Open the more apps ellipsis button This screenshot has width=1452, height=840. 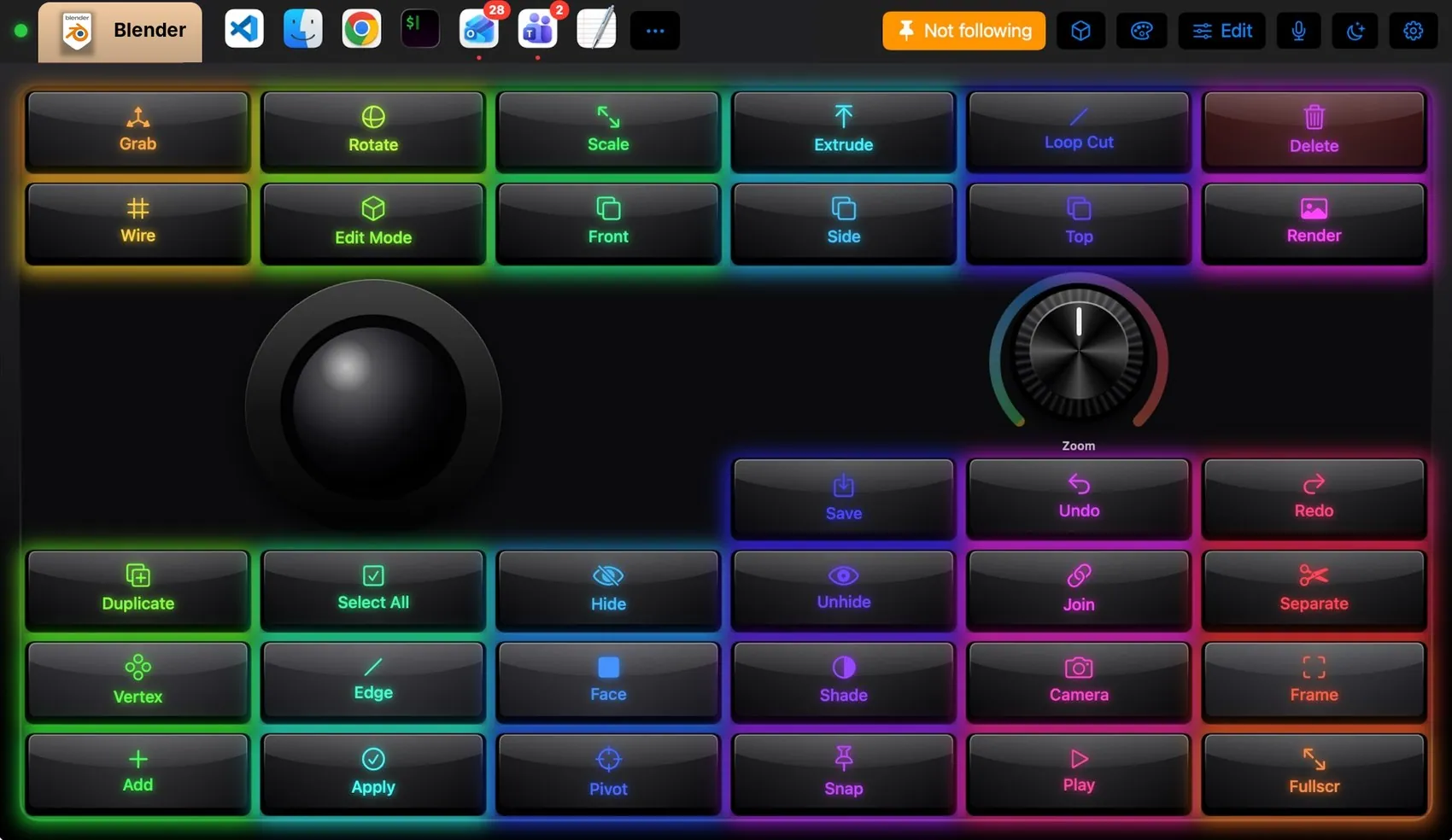(x=655, y=31)
